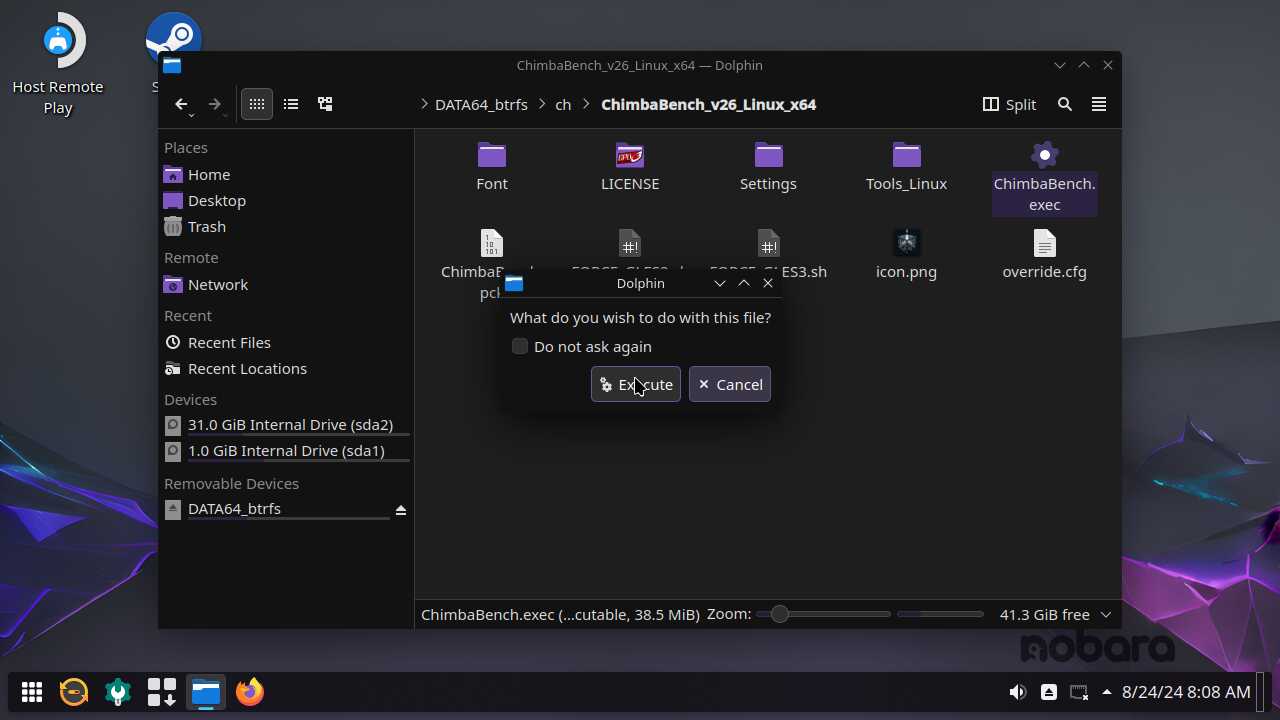Open the 1.0 GiB Internal Drive (sda1)

(287, 451)
